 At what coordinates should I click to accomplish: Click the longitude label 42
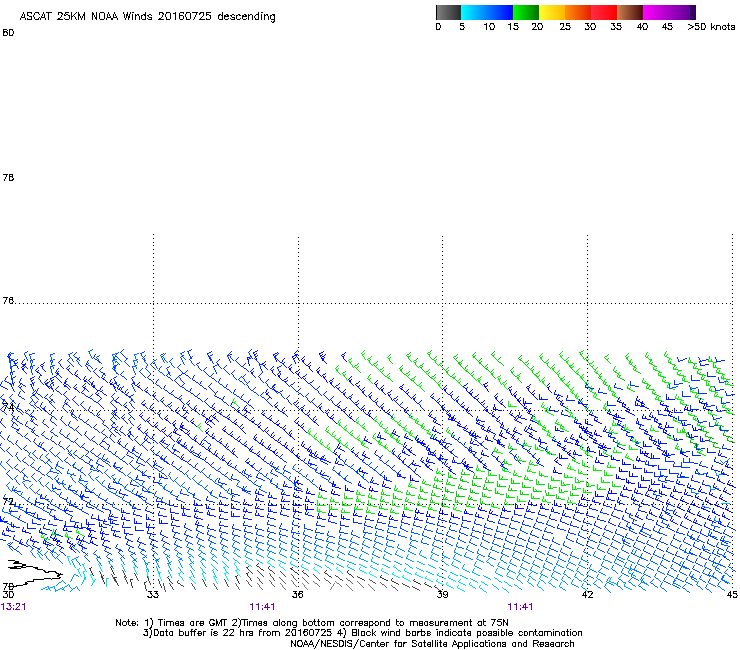[x=587, y=594]
